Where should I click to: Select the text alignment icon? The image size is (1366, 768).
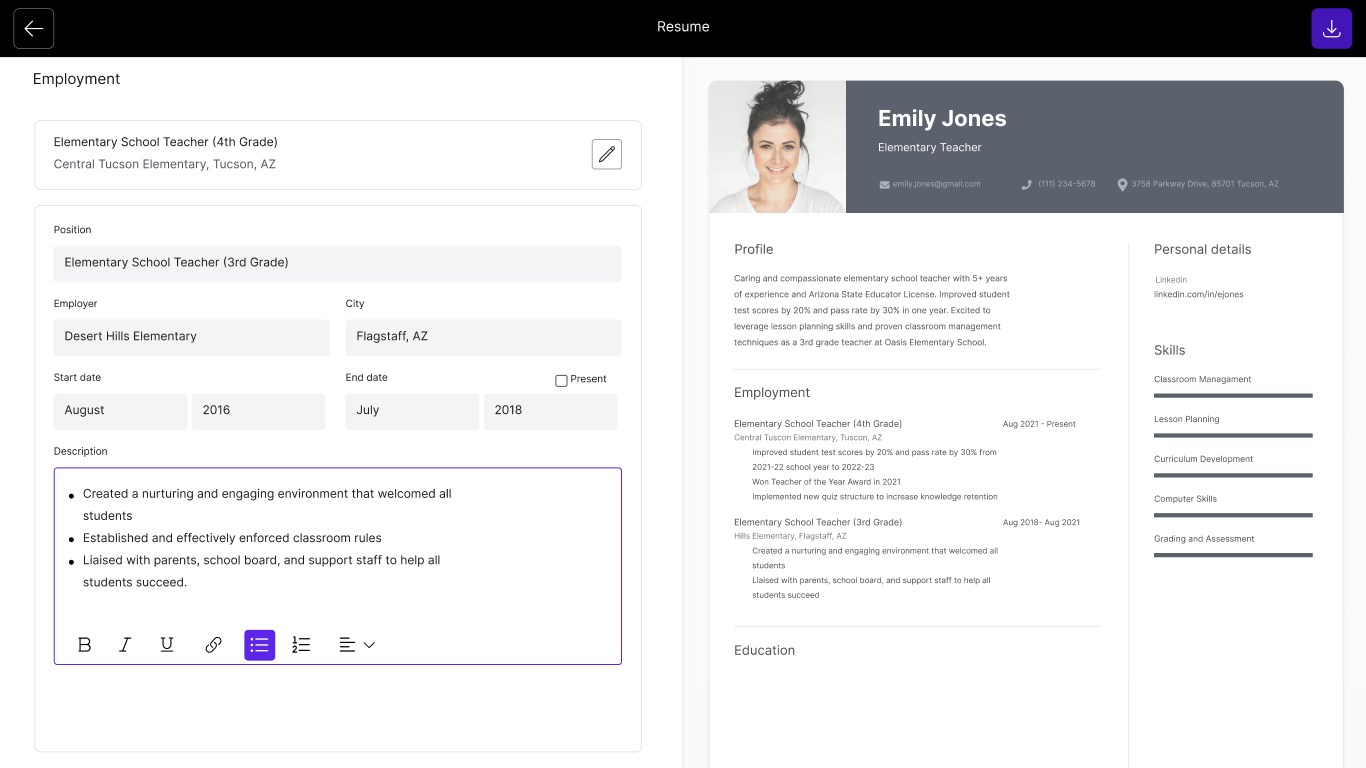(347, 644)
